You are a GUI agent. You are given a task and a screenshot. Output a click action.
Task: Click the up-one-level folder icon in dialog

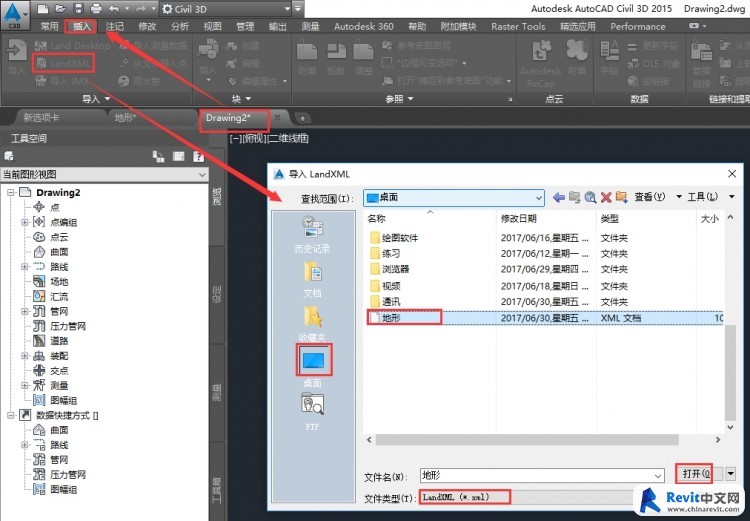click(x=574, y=197)
